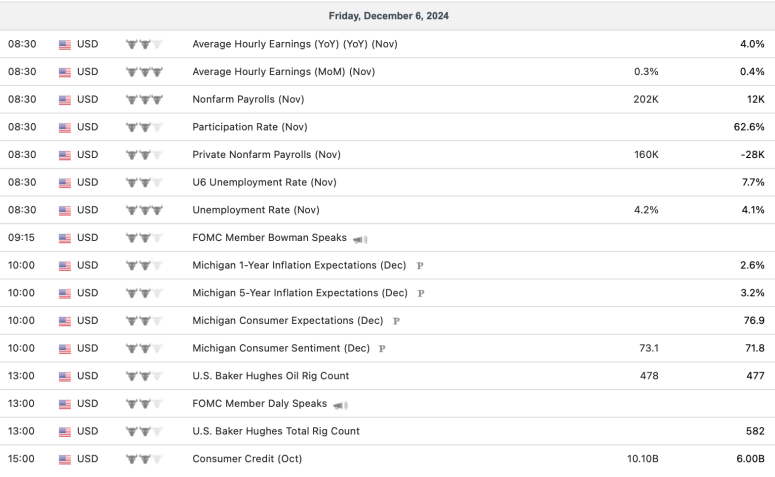Image resolution: width=775 pixels, height=477 pixels.
Task: Click US flag icon in Nonfarm Payrolls row
Action: [65, 100]
